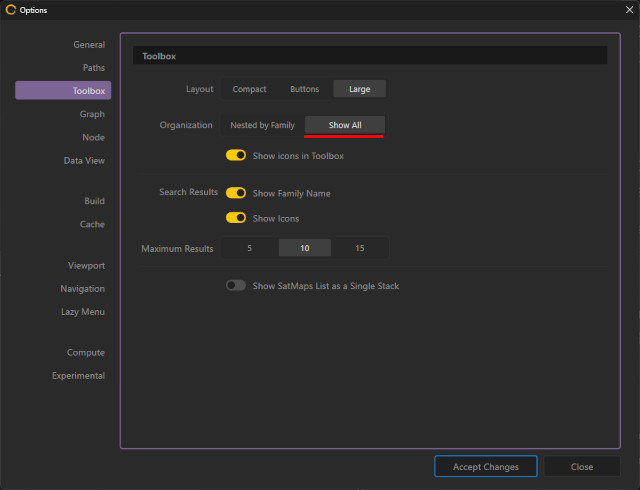
Task: Open the General options category
Action: (x=88, y=45)
